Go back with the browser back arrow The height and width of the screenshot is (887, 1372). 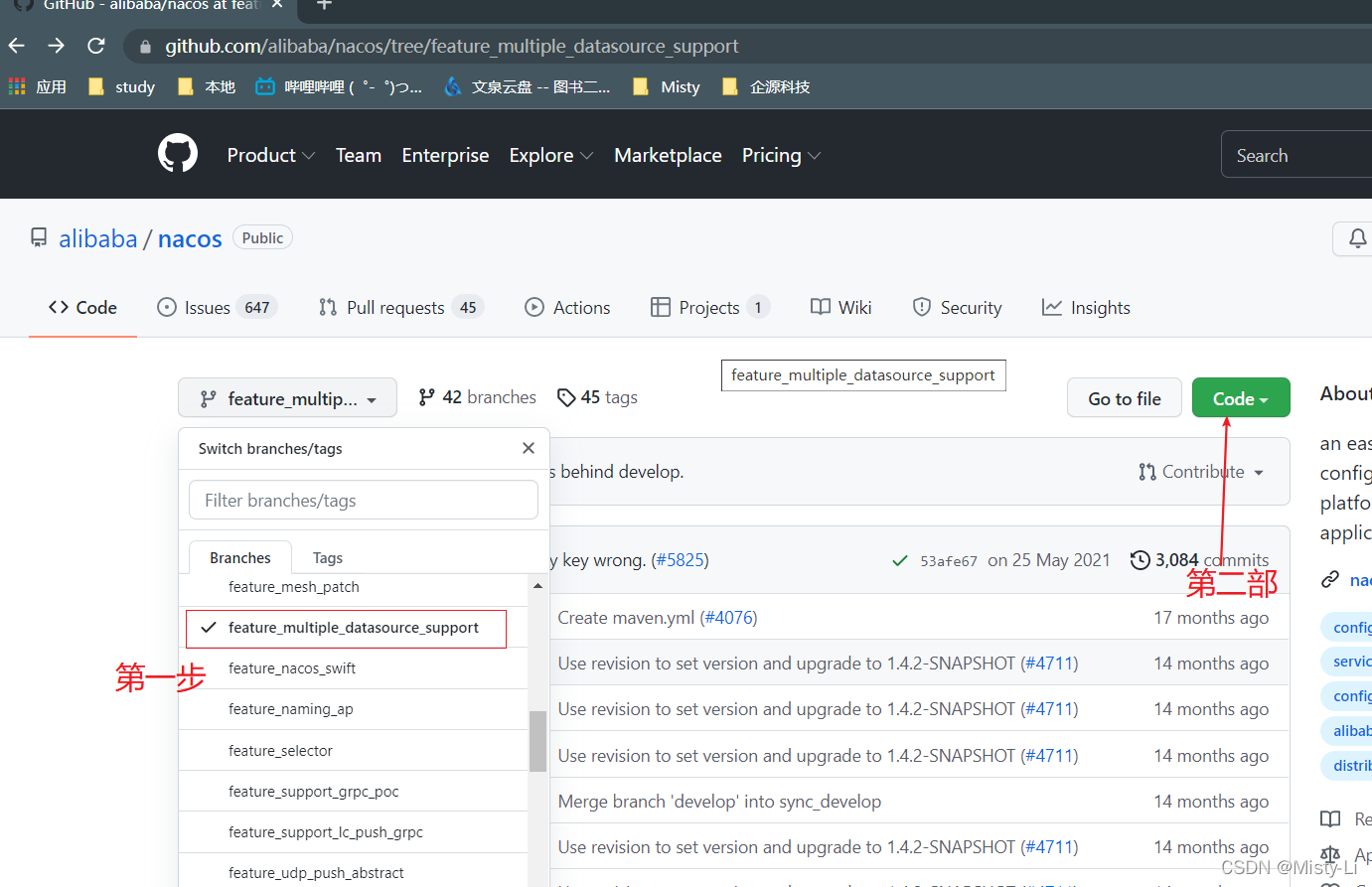[16, 46]
